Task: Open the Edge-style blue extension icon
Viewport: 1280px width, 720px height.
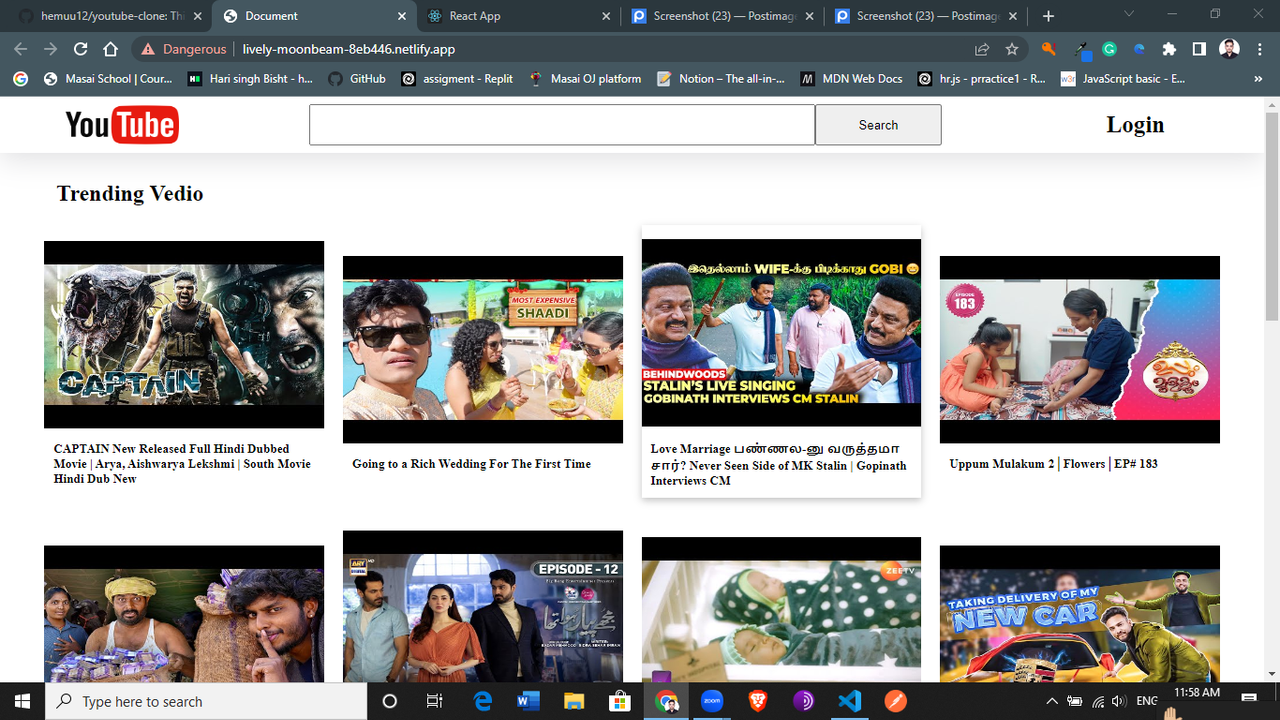Action: [1139, 49]
